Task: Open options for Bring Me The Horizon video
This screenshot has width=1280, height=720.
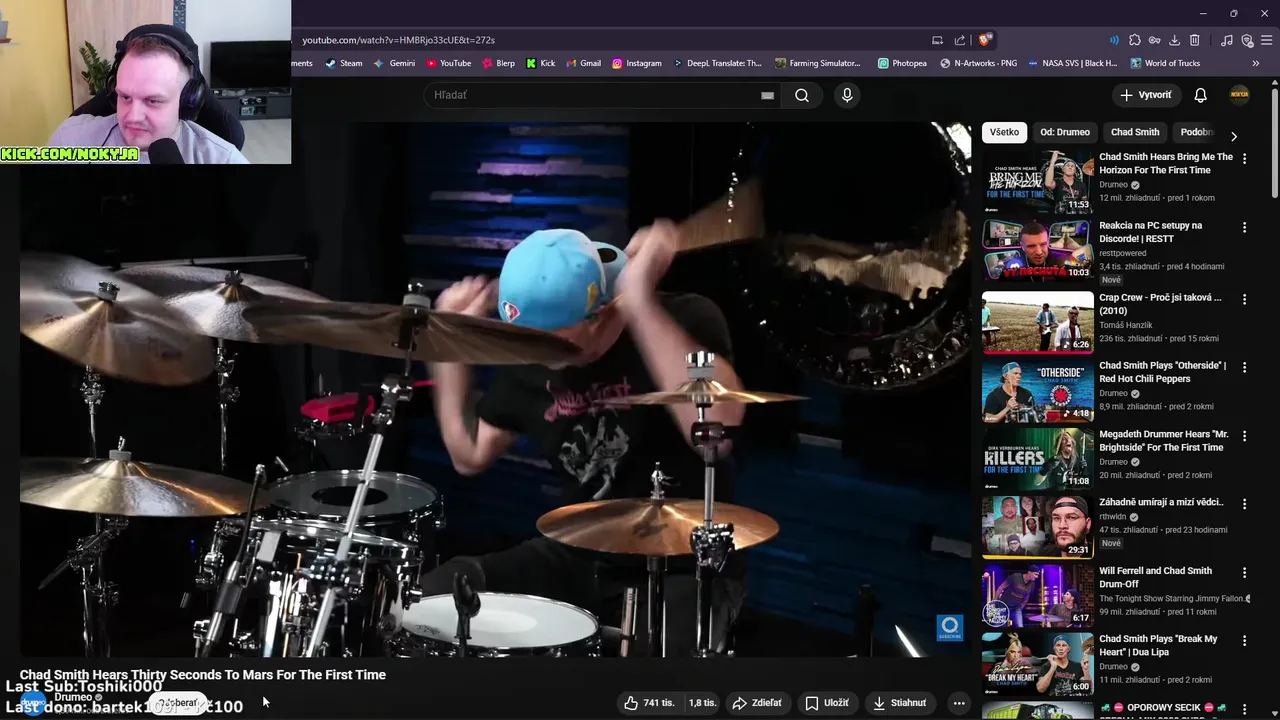Action: point(1244,158)
